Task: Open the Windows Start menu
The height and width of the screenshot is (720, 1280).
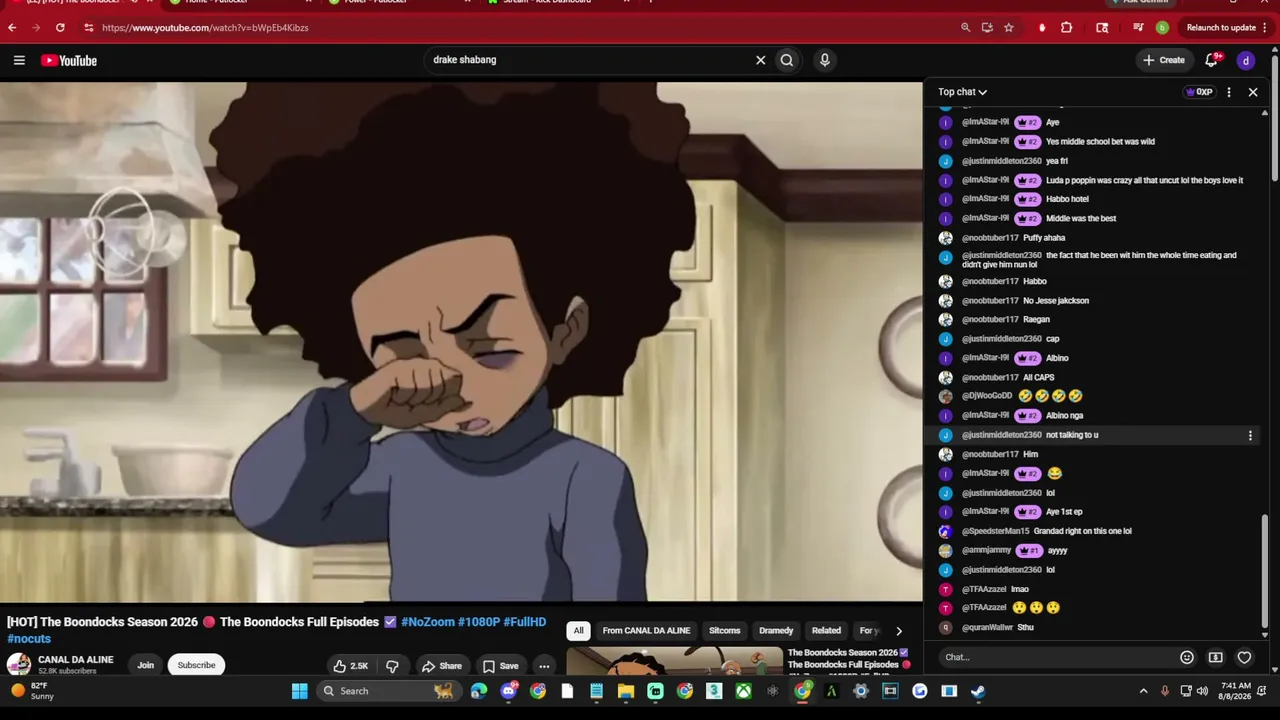Action: point(299,691)
